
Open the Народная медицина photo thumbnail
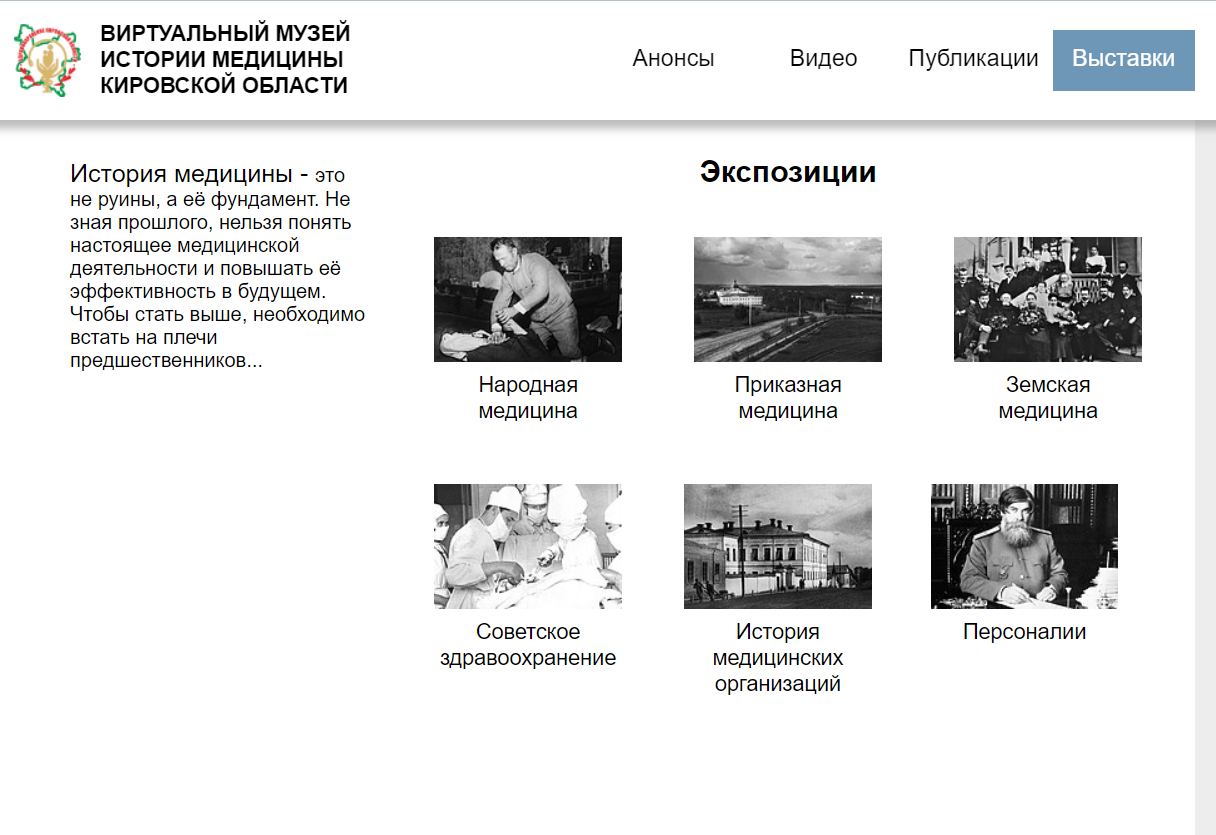point(528,299)
